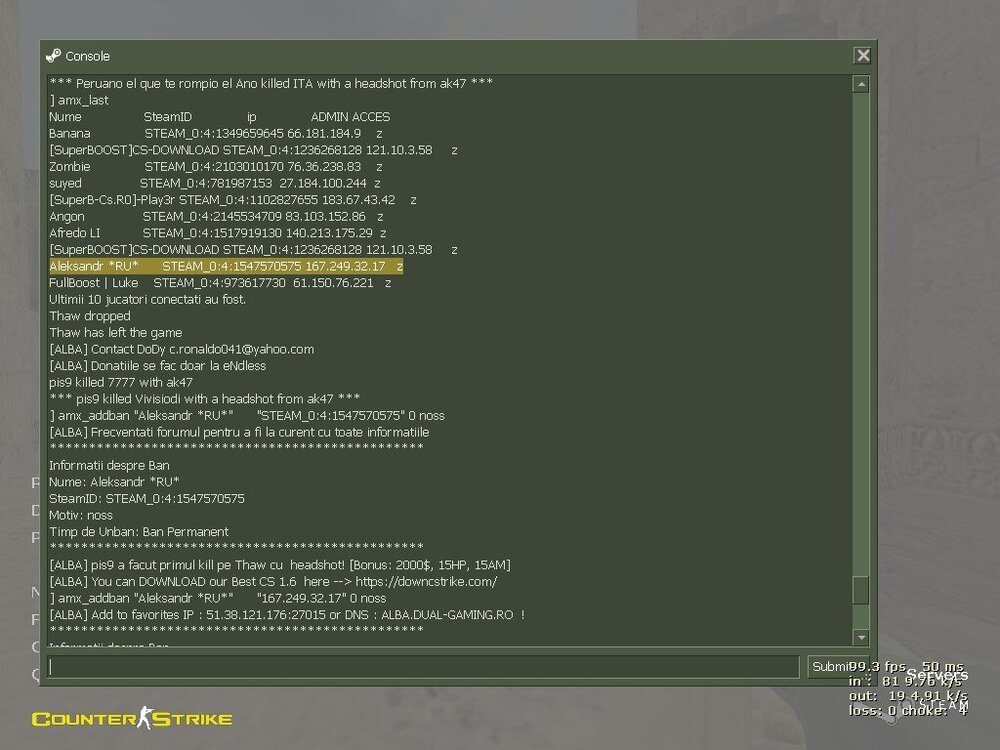Click the Counter-Strike logo
Image resolution: width=1000 pixels, height=750 pixels.
click(132, 719)
